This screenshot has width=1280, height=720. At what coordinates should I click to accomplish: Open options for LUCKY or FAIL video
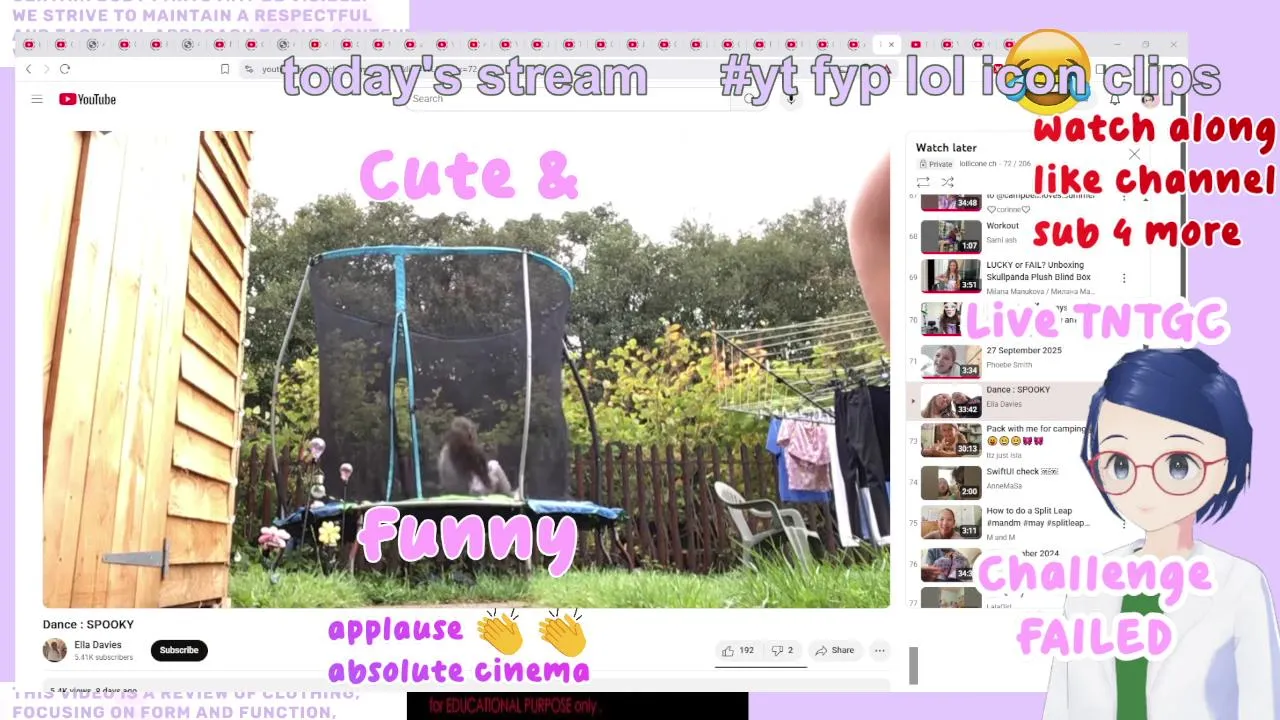click(x=1124, y=278)
